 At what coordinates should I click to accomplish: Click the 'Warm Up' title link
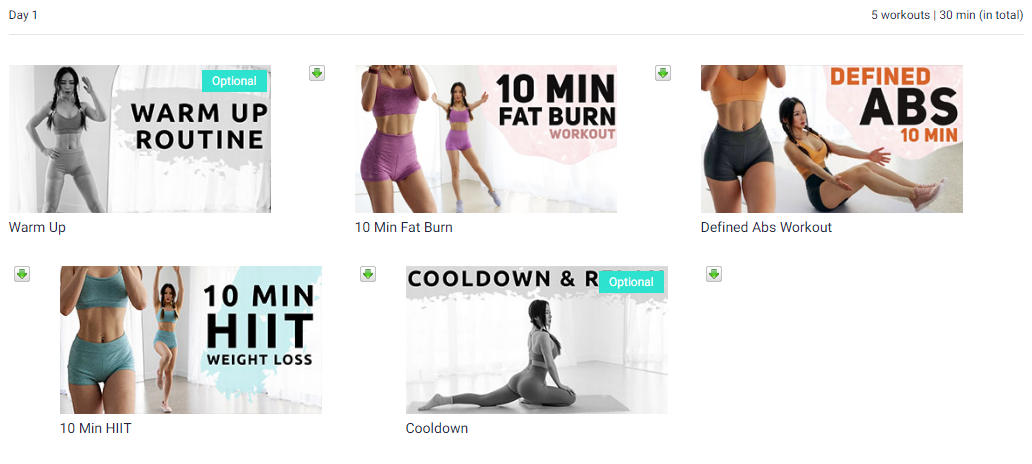37,228
